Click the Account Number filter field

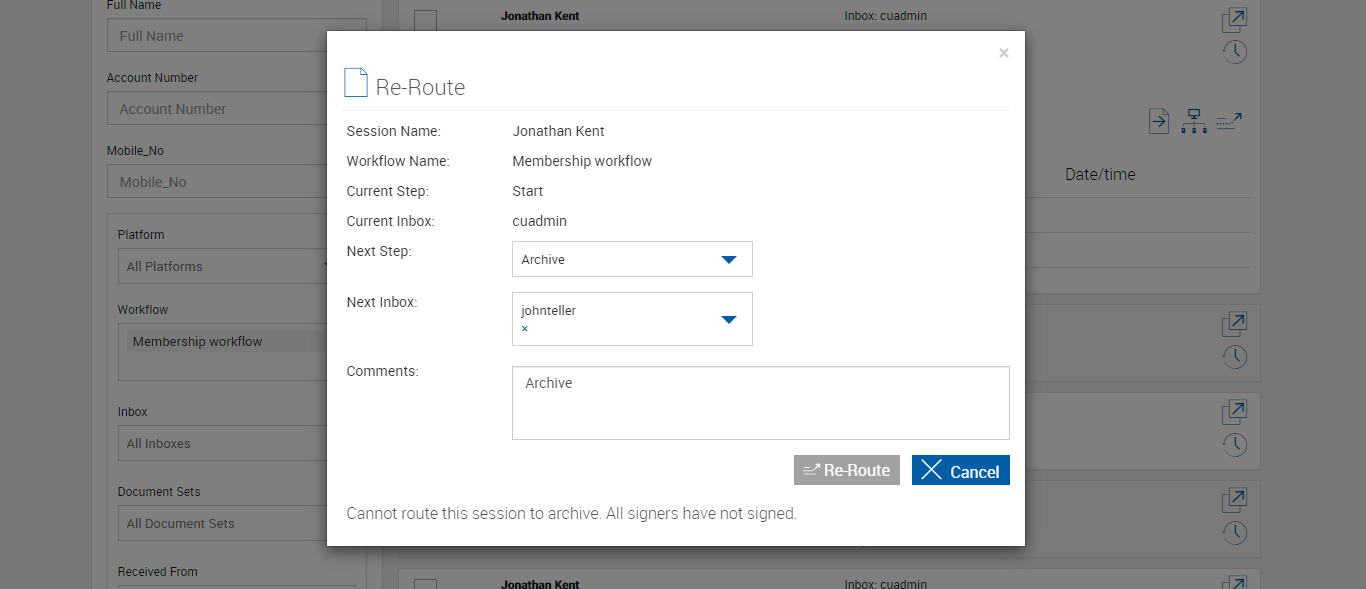tap(236, 109)
